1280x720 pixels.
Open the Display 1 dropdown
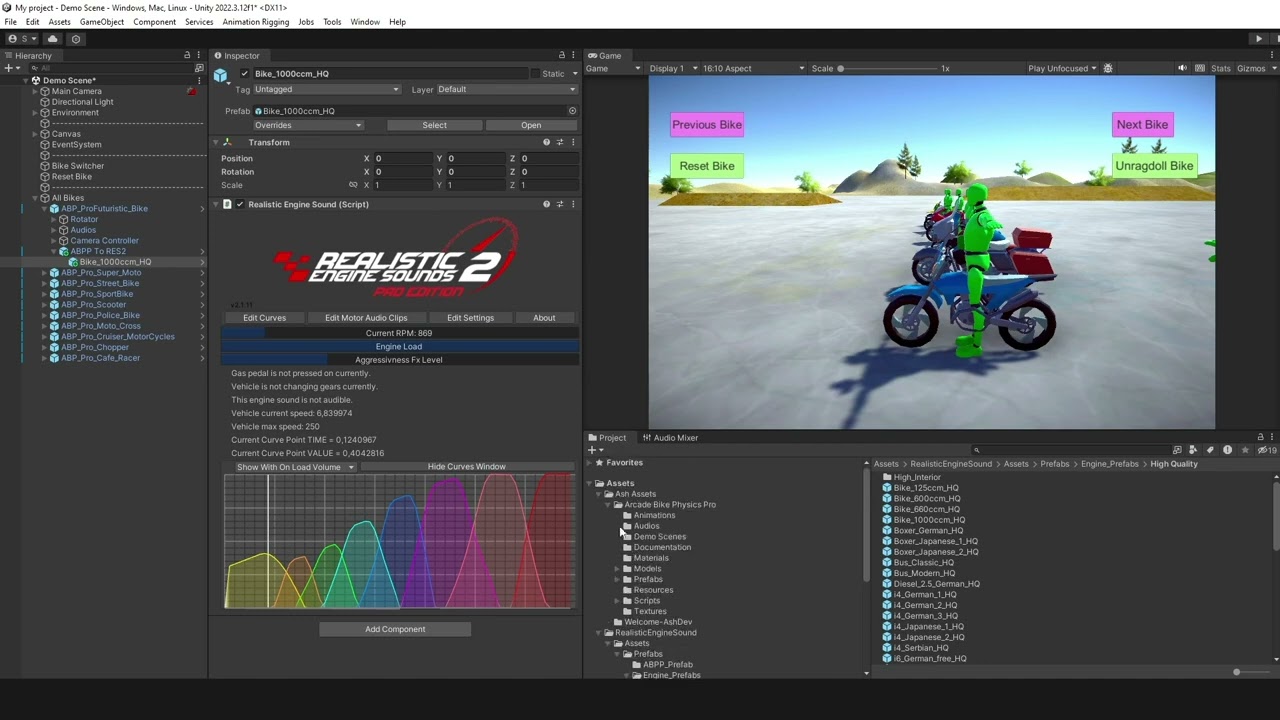(x=672, y=68)
